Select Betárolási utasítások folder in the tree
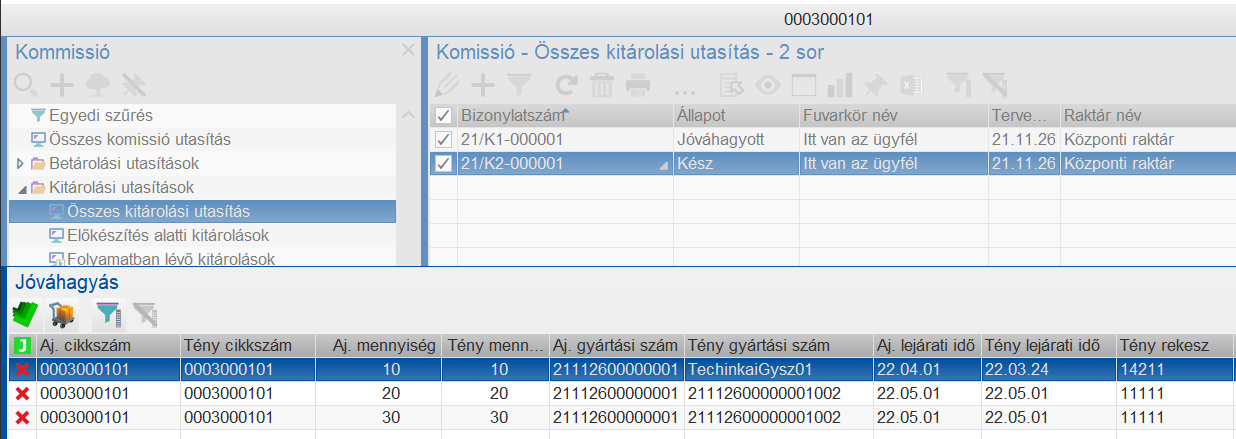This screenshot has height=439, width=1236. click(x=123, y=163)
